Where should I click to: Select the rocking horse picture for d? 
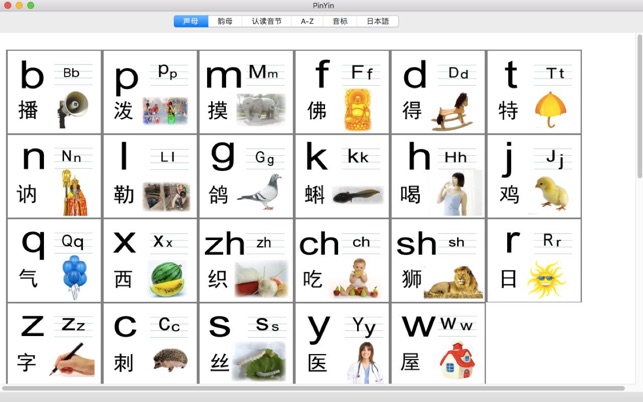[x=452, y=112]
